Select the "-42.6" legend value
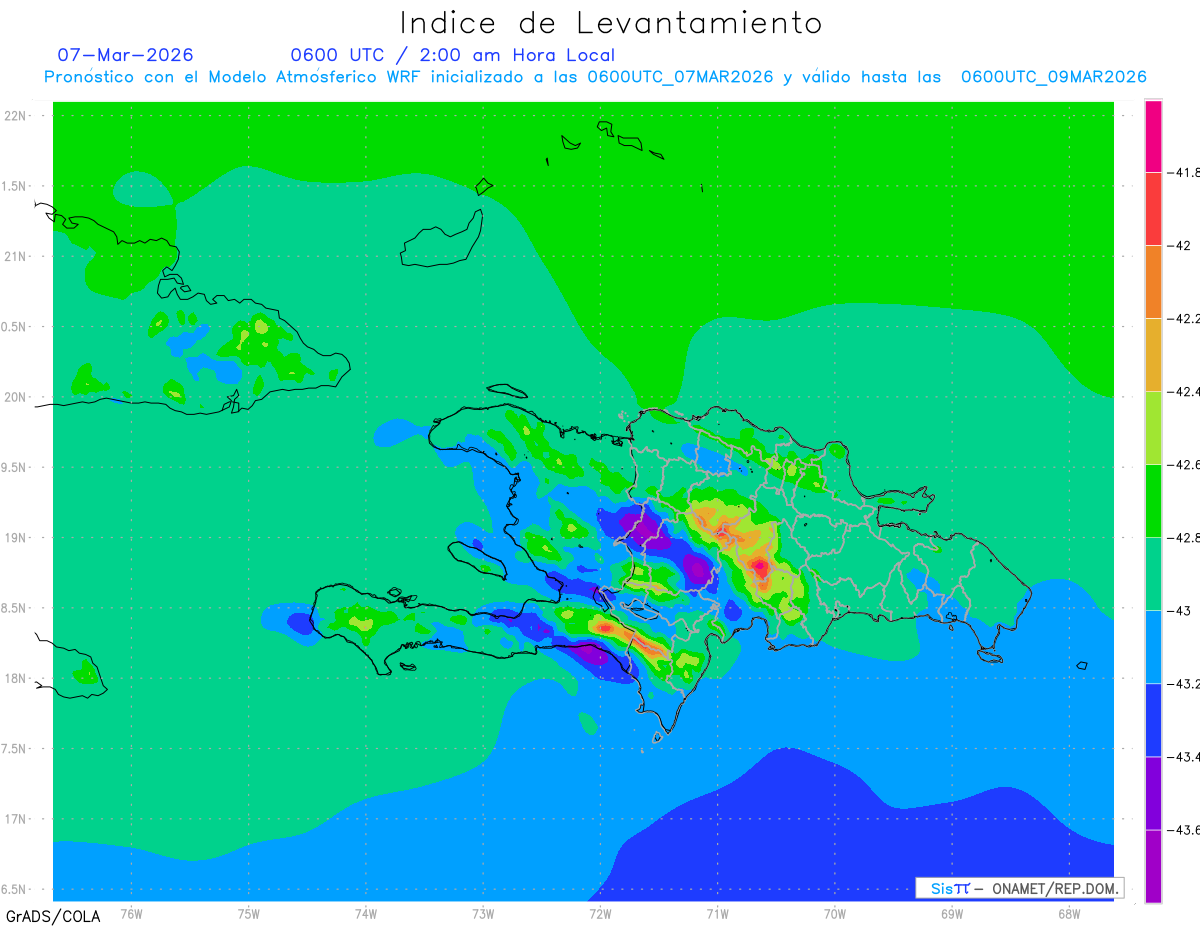This screenshot has width=1200, height=927. pos(1185,464)
